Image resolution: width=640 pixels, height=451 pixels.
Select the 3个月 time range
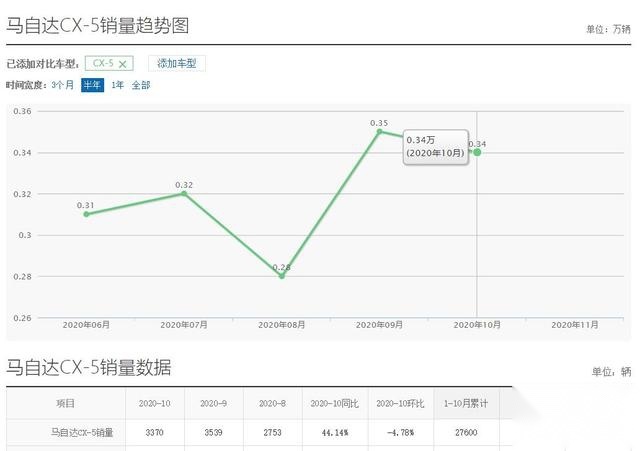click(x=62, y=85)
